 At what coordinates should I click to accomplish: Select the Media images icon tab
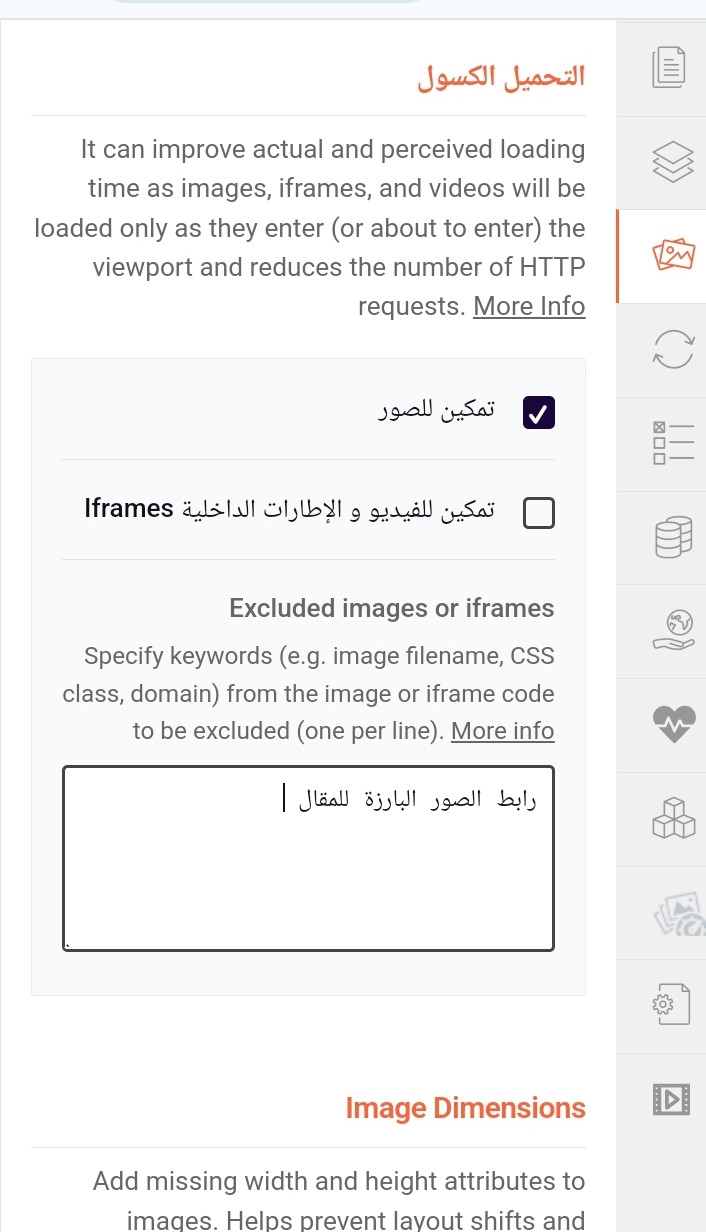click(672, 256)
